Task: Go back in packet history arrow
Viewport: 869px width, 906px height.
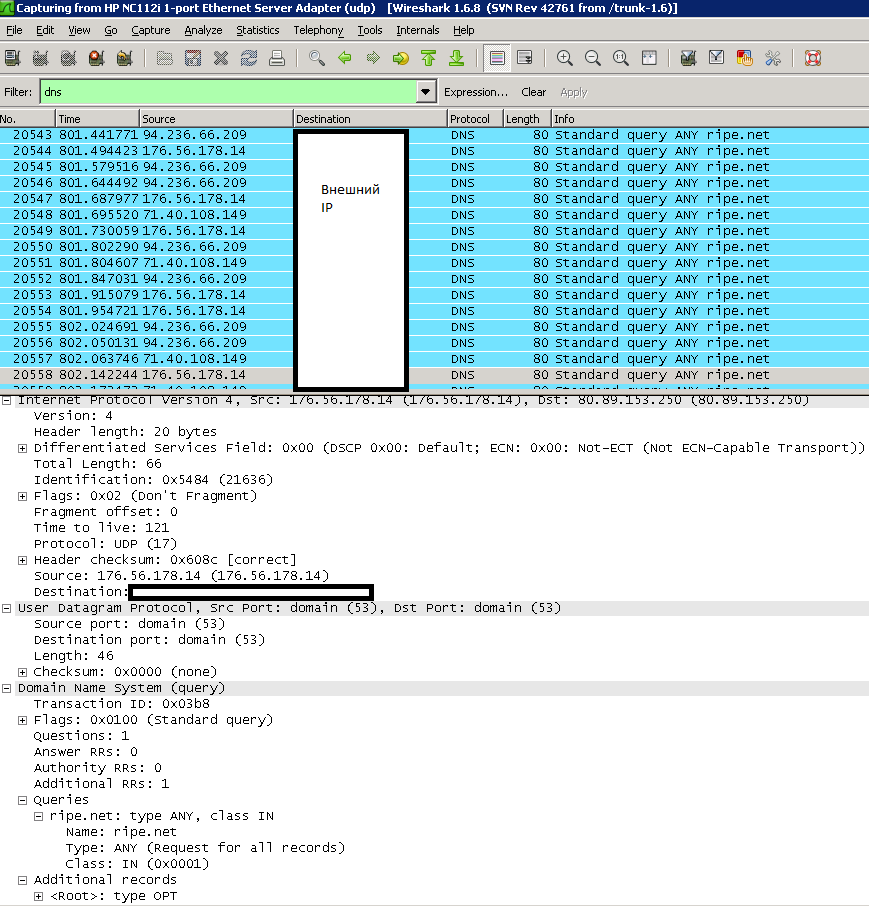Action: tap(345, 58)
